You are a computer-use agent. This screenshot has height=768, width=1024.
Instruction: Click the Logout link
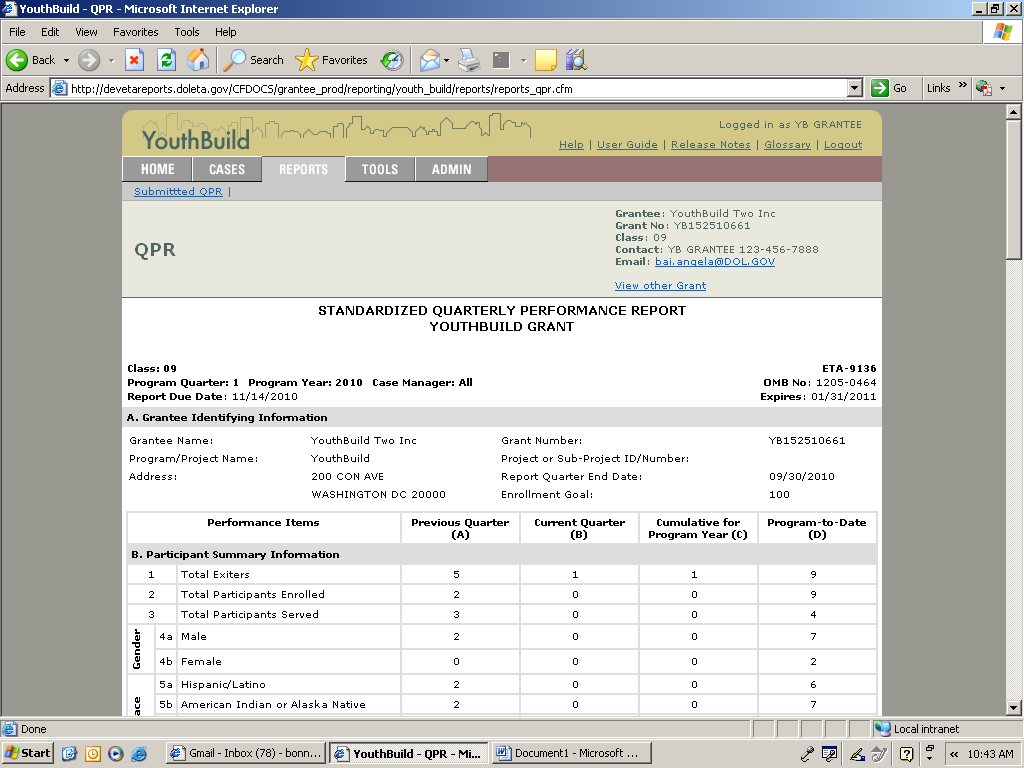pyautogui.click(x=842, y=144)
